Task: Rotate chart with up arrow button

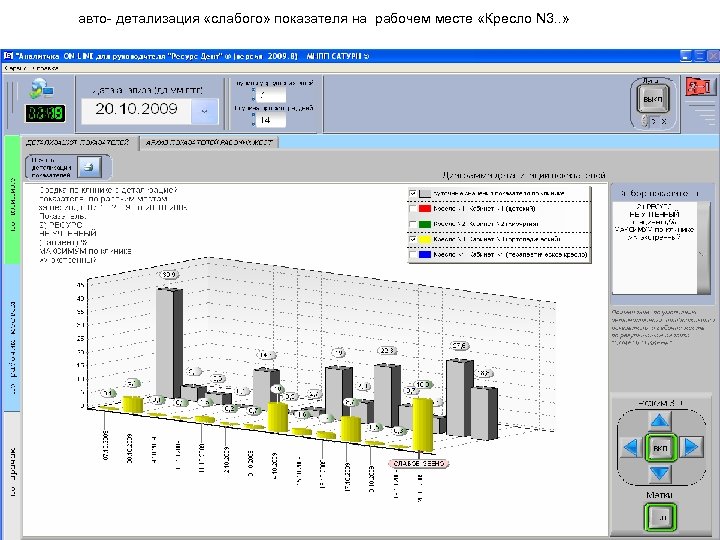Action: tap(660, 420)
